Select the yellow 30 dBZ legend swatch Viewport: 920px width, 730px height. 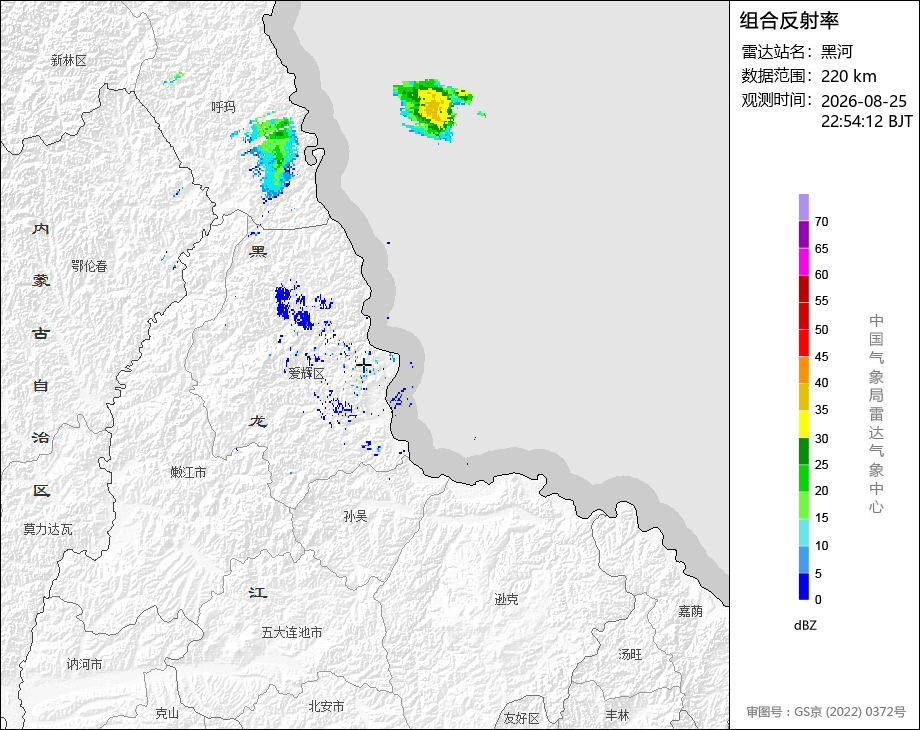pos(804,424)
